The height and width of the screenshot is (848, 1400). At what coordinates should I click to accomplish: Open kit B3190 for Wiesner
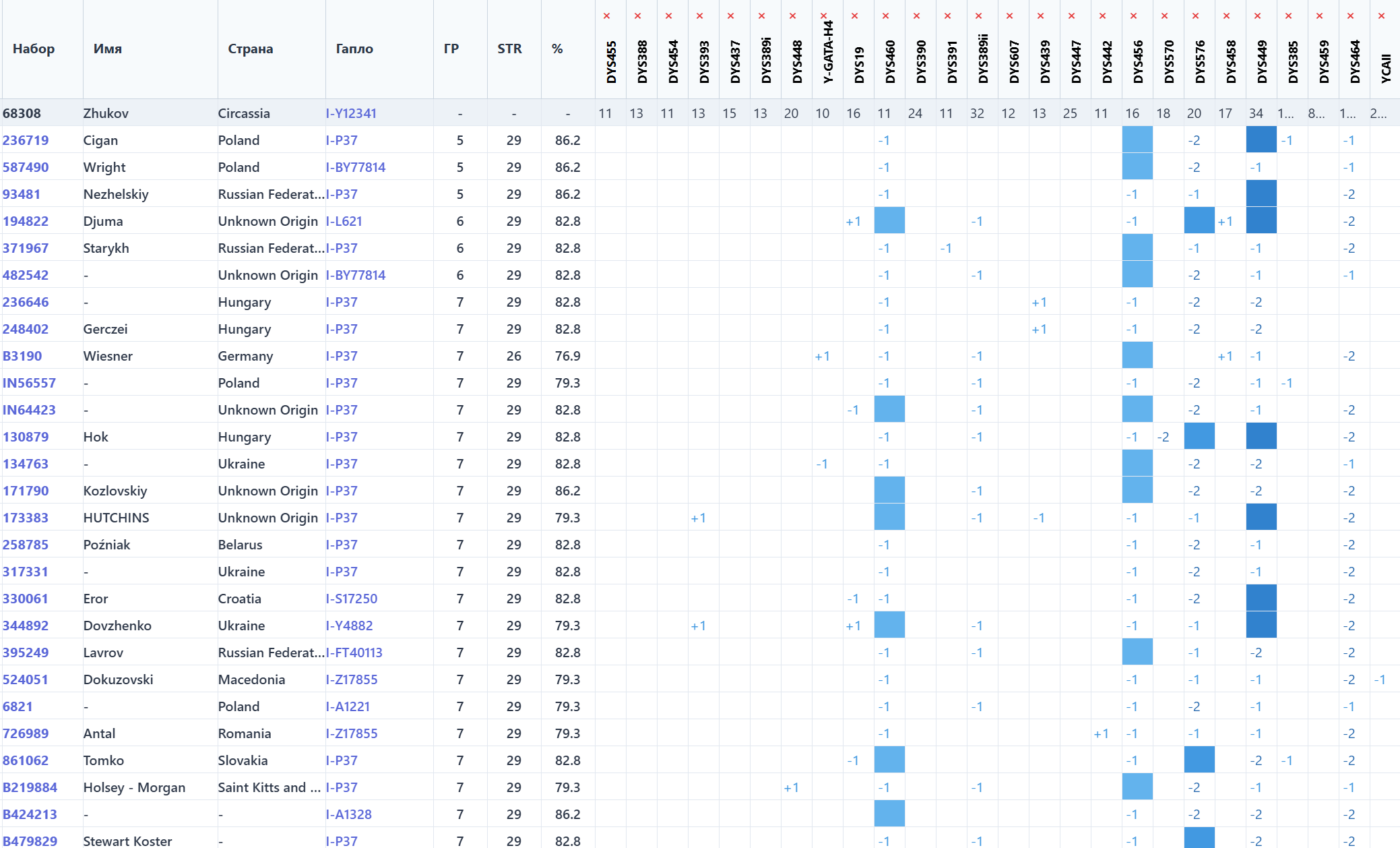click(22, 356)
